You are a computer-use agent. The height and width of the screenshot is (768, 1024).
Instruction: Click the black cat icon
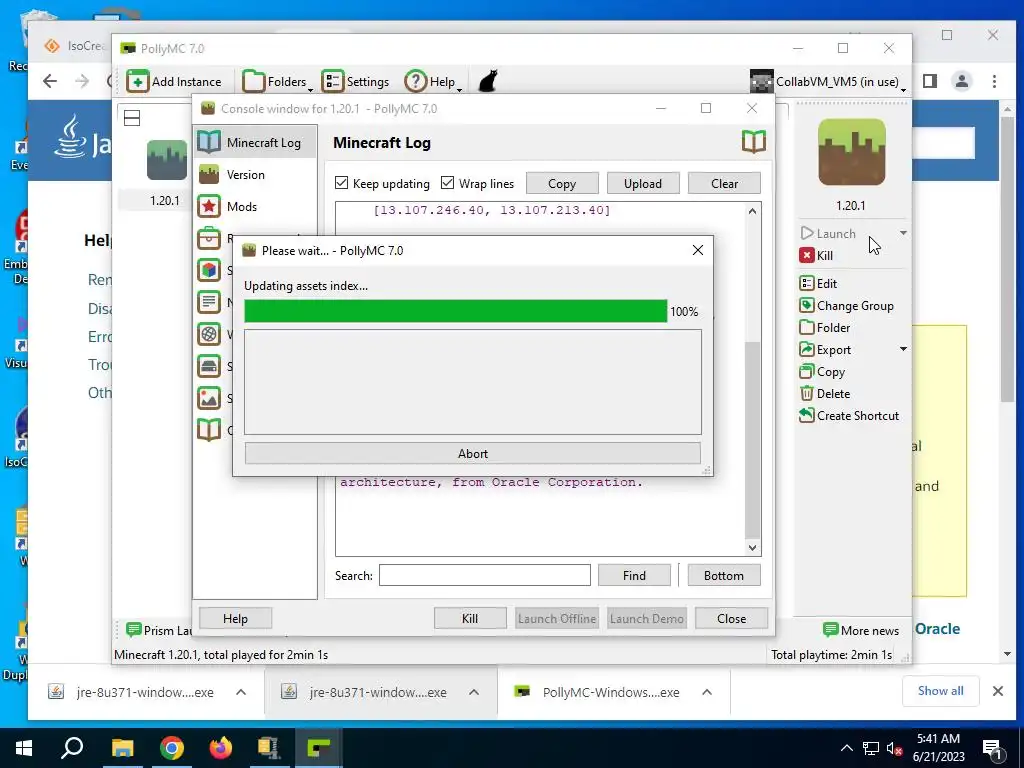488,82
